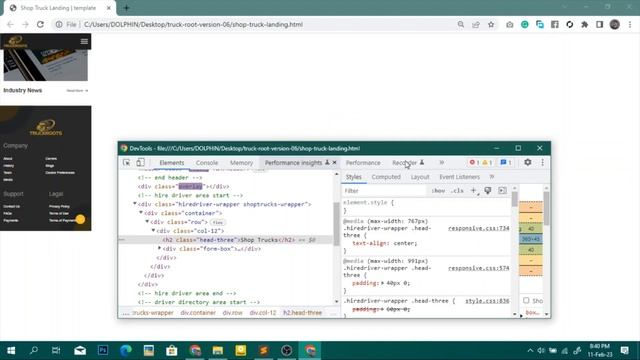Screen dimensions: 640x360
Task: Add a new style rule with plus icon
Action: (473, 191)
